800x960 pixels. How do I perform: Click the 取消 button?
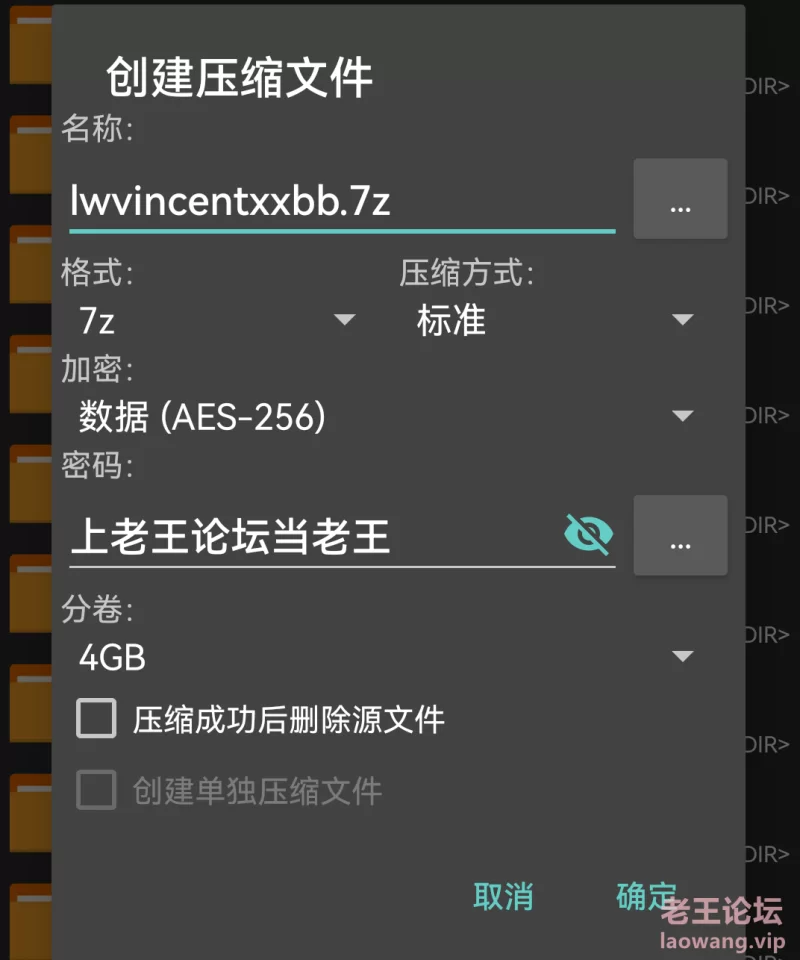coord(503,896)
